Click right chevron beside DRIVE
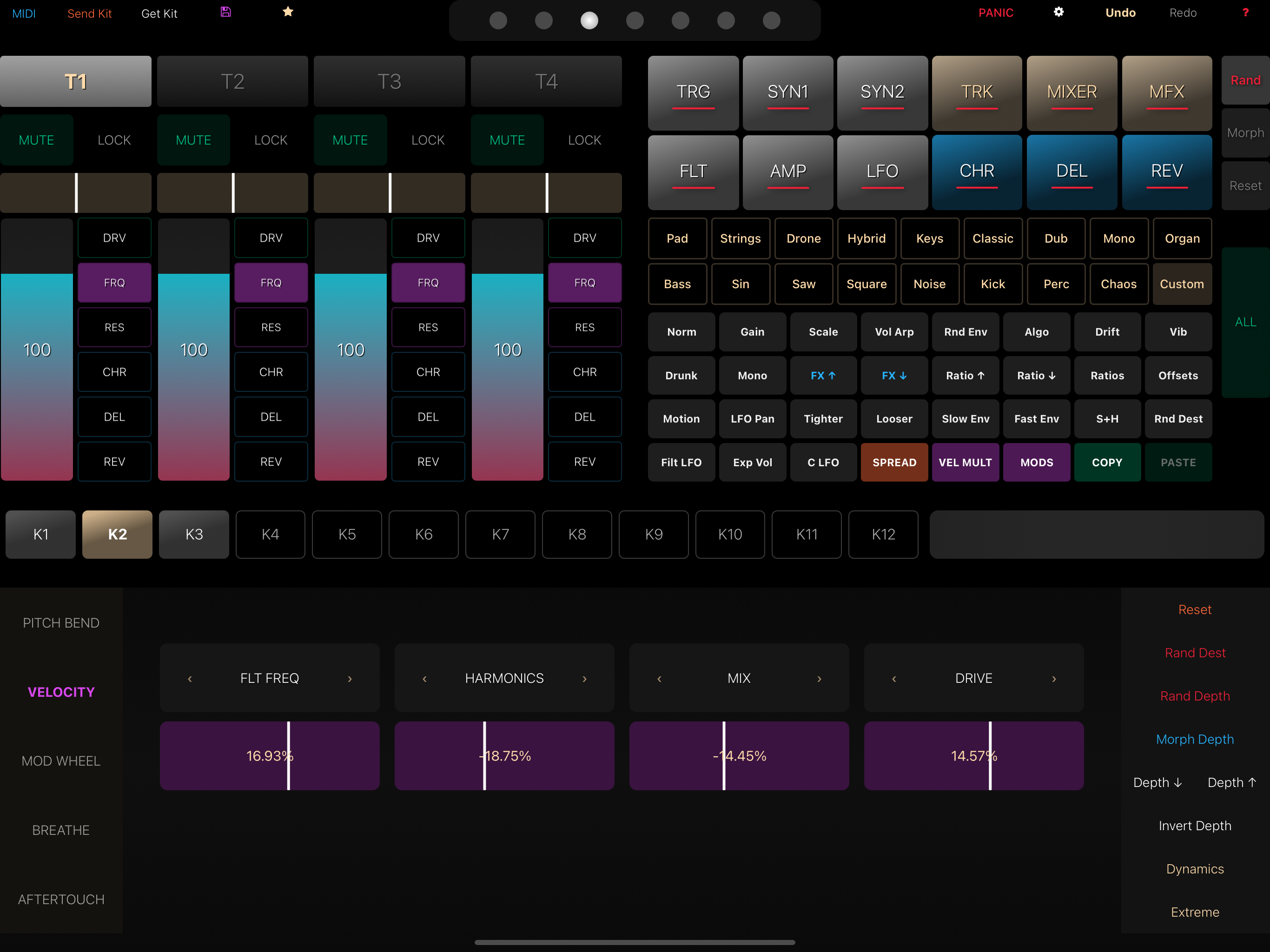The height and width of the screenshot is (952, 1270). (1054, 679)
